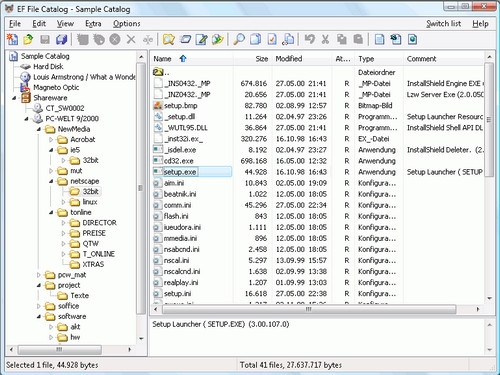Click the magnifying glass search icon
Viewport: 500px width, 375px height.
click(239, 39)
